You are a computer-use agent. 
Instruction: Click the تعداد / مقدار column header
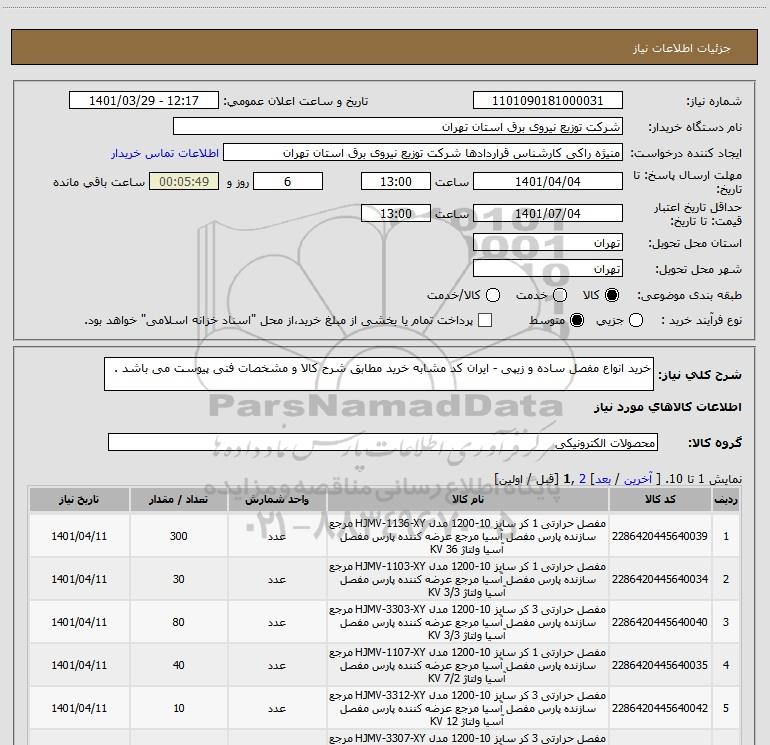[178, 499]
